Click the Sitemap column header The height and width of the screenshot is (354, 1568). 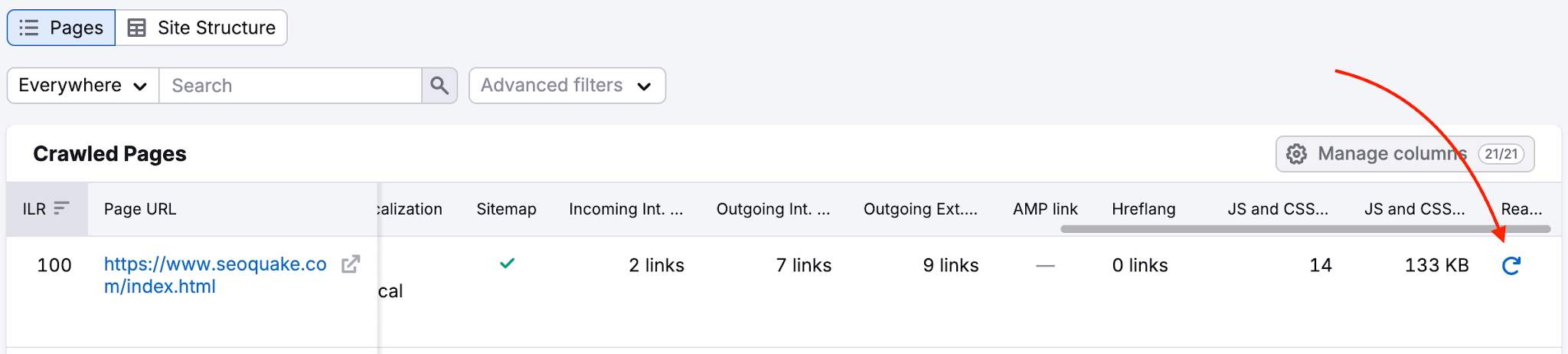click(x=506, y=209)
